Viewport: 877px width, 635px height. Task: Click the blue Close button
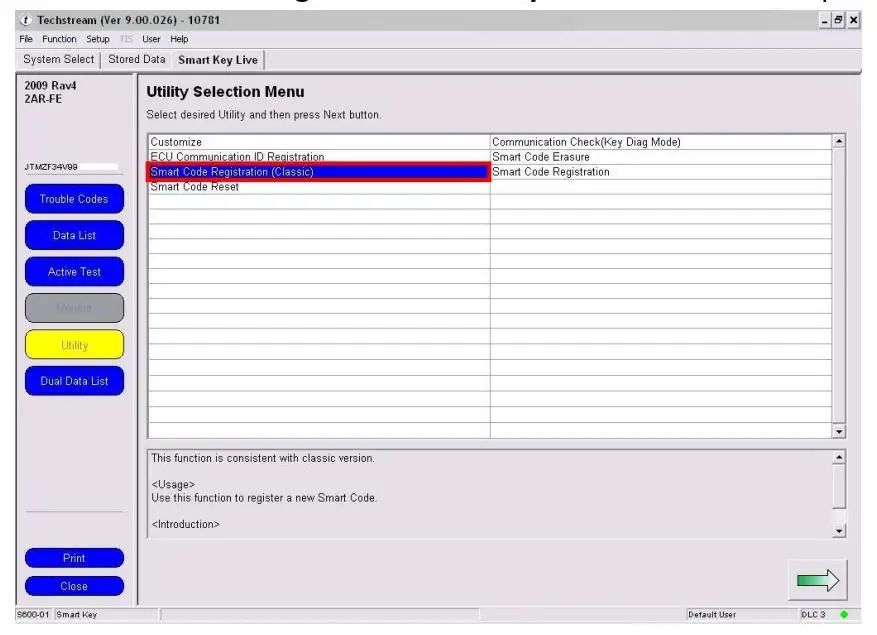pos(74,586)
